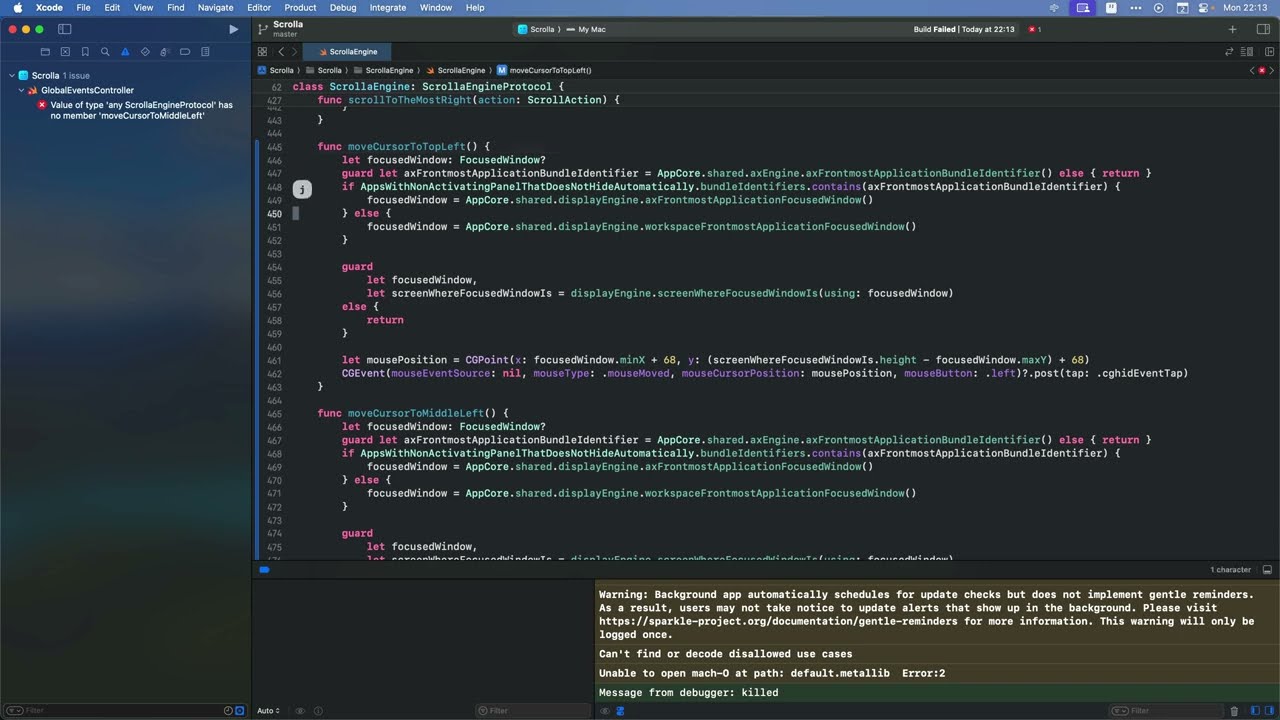Image resolution: width=1280 pixels, height=720 pixels.
Task: Open the Scrolla folder breadcrumb
Action: coord(323,71)
